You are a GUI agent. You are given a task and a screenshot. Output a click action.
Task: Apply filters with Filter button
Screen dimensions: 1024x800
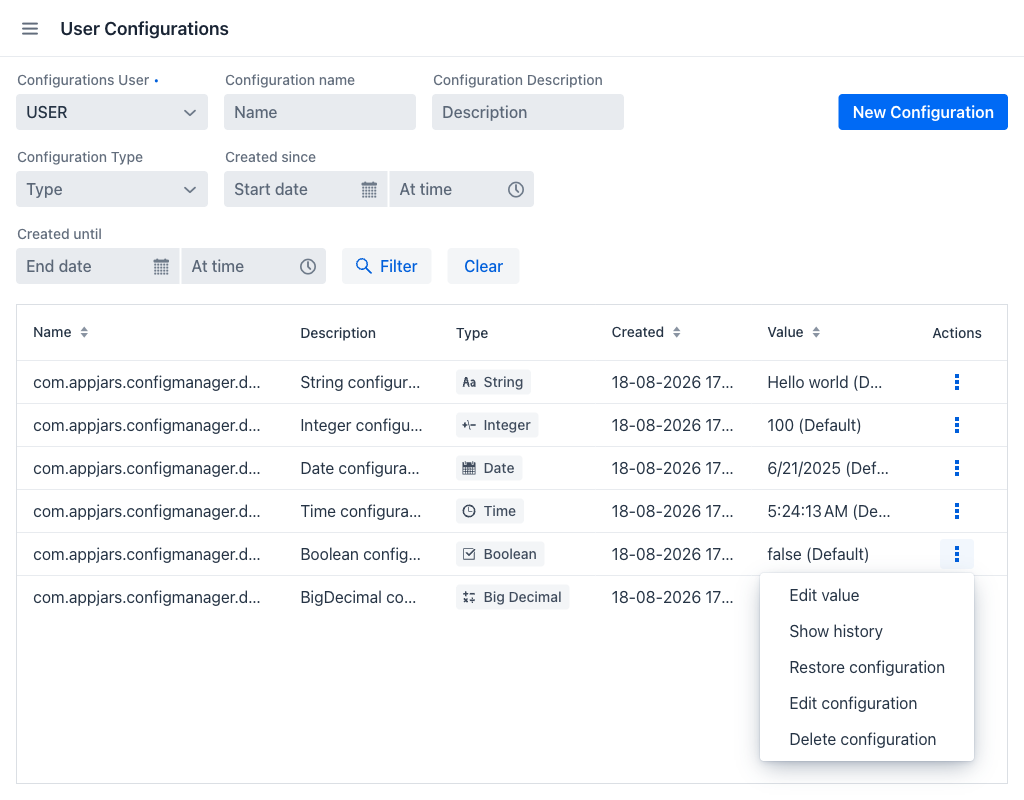coord(387,266)
